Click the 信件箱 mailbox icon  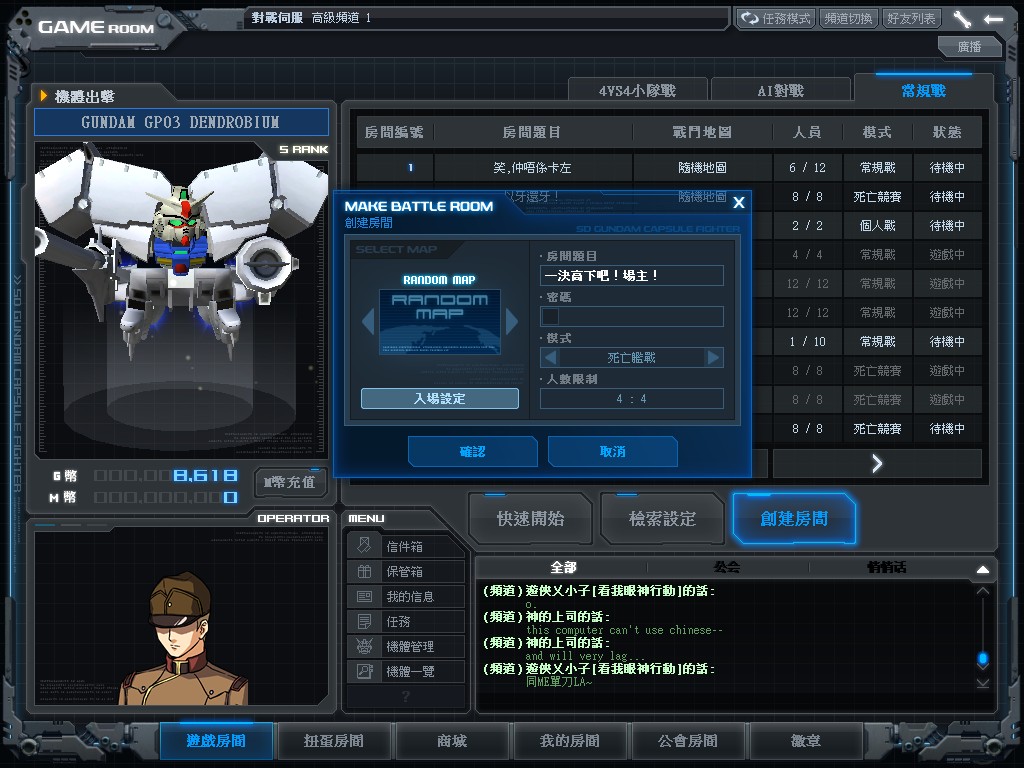pos(364,546)
